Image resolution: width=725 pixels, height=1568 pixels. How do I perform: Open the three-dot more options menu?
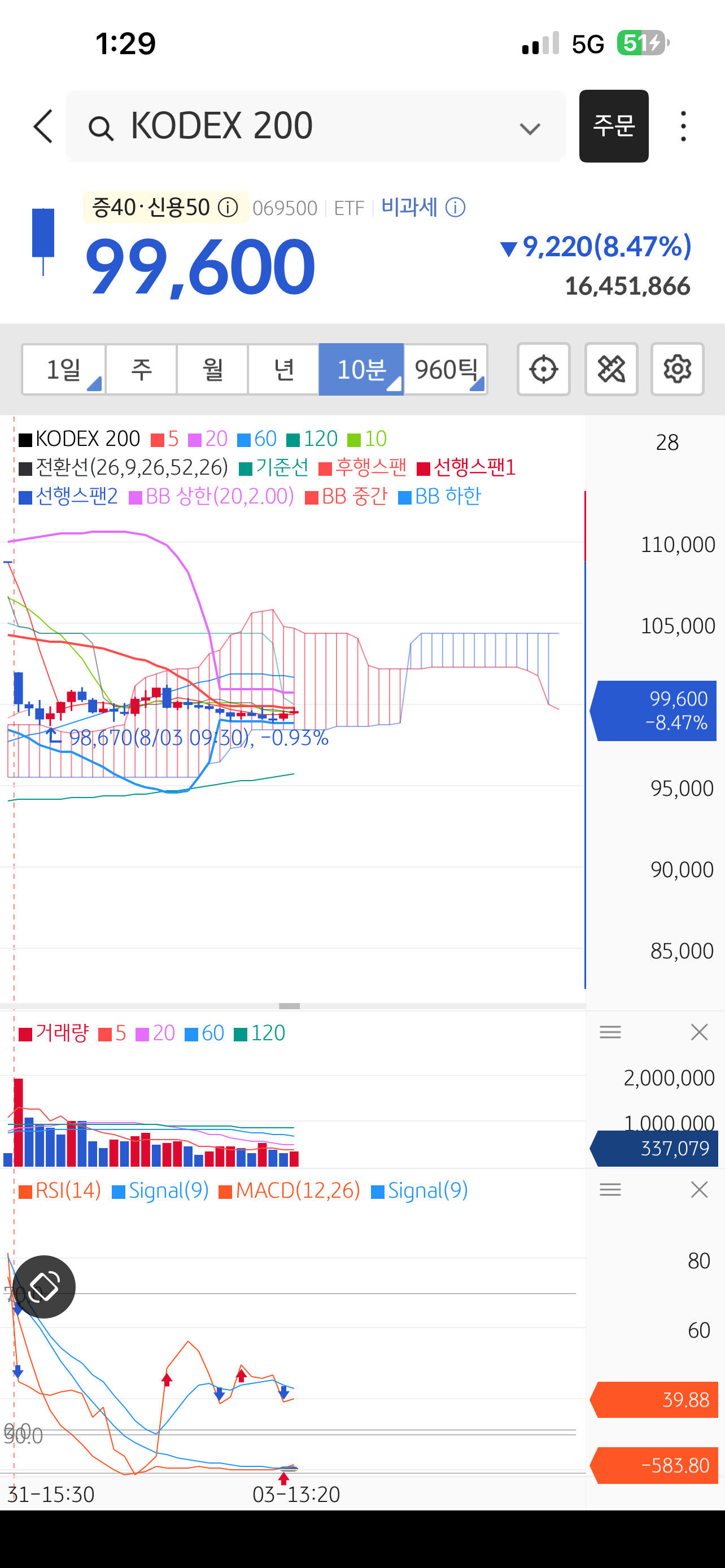pos(684,126)
